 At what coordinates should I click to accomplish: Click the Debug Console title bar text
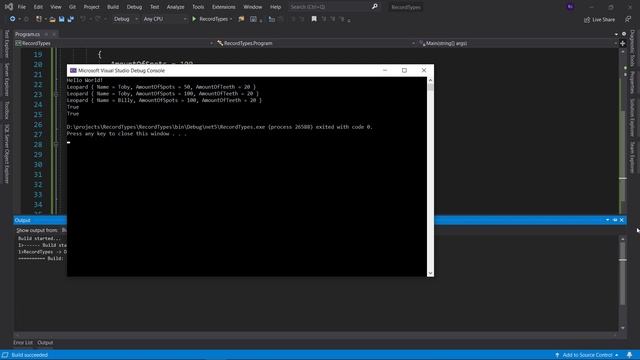pyautogui.click(x=122, y=71)
